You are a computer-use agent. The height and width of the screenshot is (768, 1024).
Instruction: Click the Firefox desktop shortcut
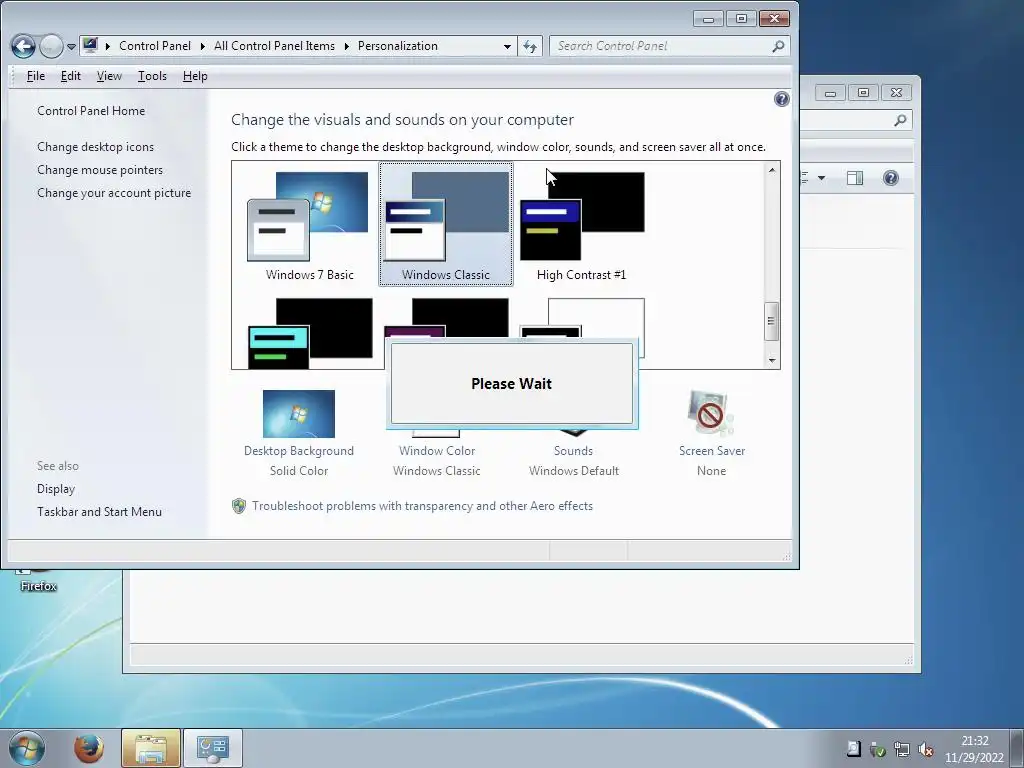pos(39,580)
